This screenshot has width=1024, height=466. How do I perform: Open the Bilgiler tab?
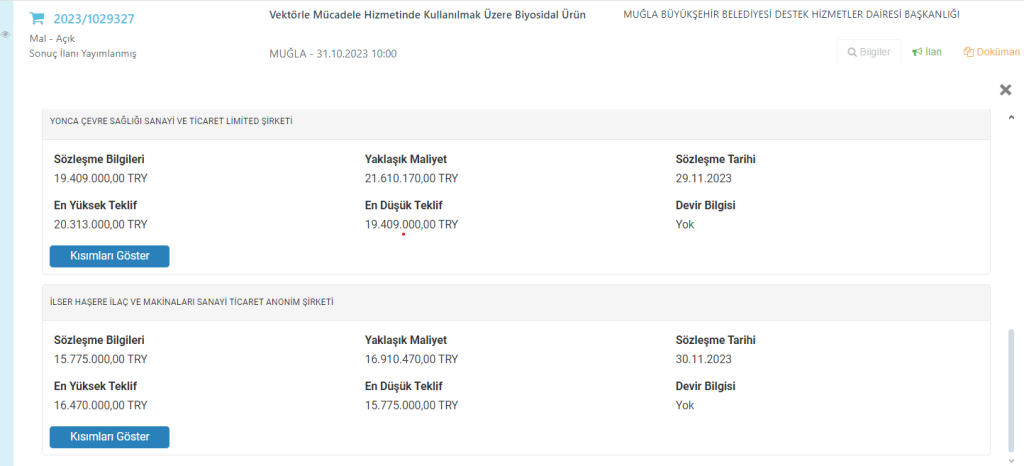tap(869, 52)
